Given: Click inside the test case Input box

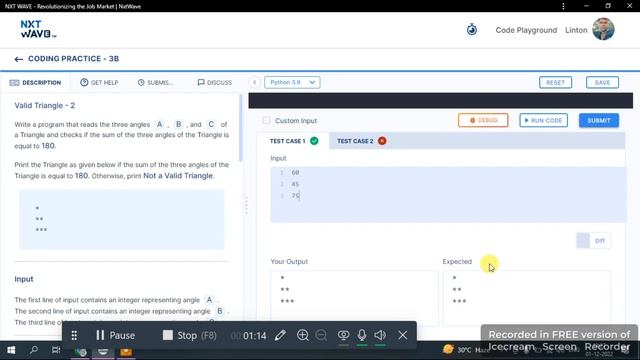Looking at the screenshot, I should (x=448, y=194).
